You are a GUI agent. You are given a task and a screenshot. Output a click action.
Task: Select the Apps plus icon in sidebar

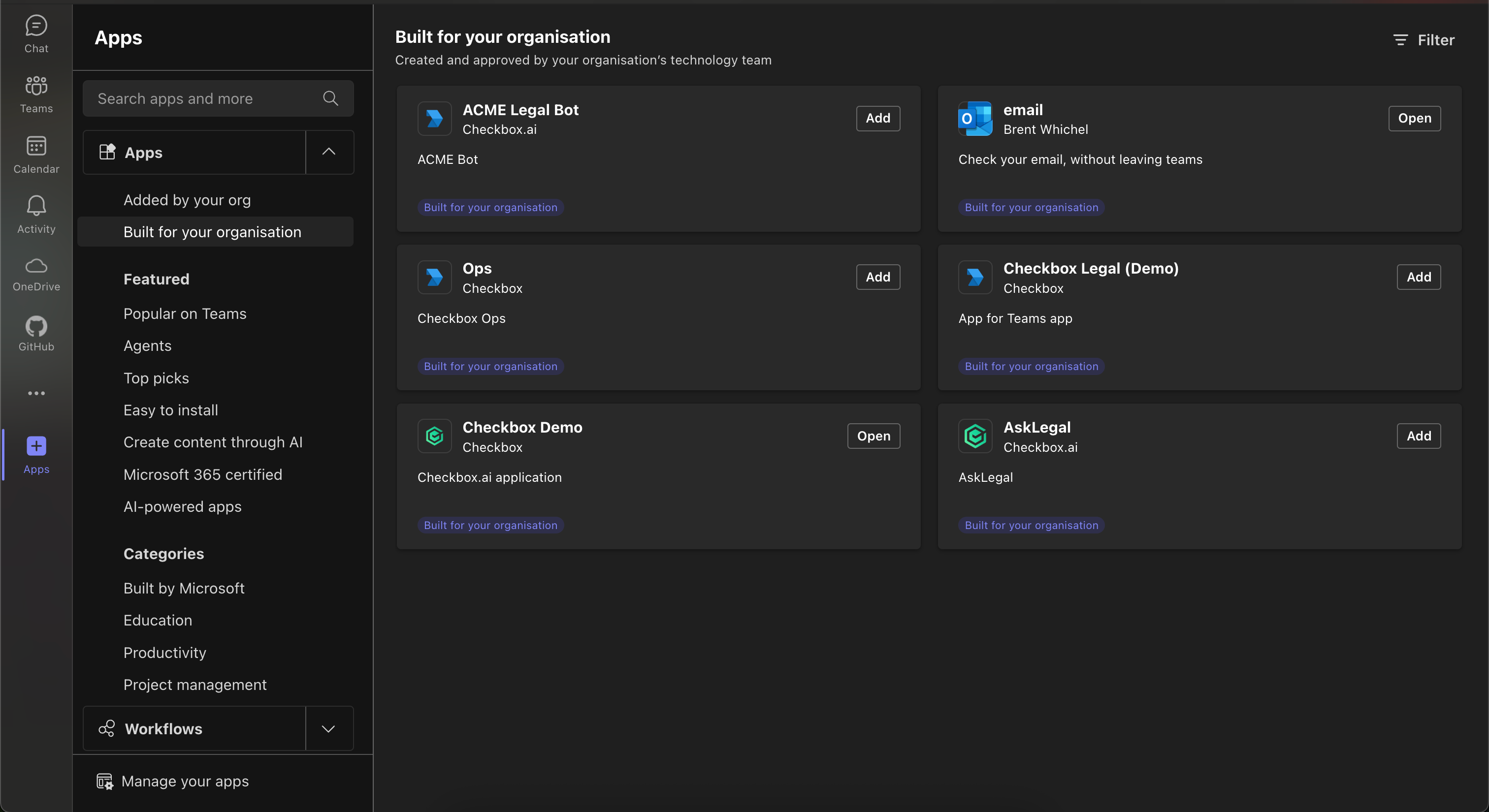36,446
